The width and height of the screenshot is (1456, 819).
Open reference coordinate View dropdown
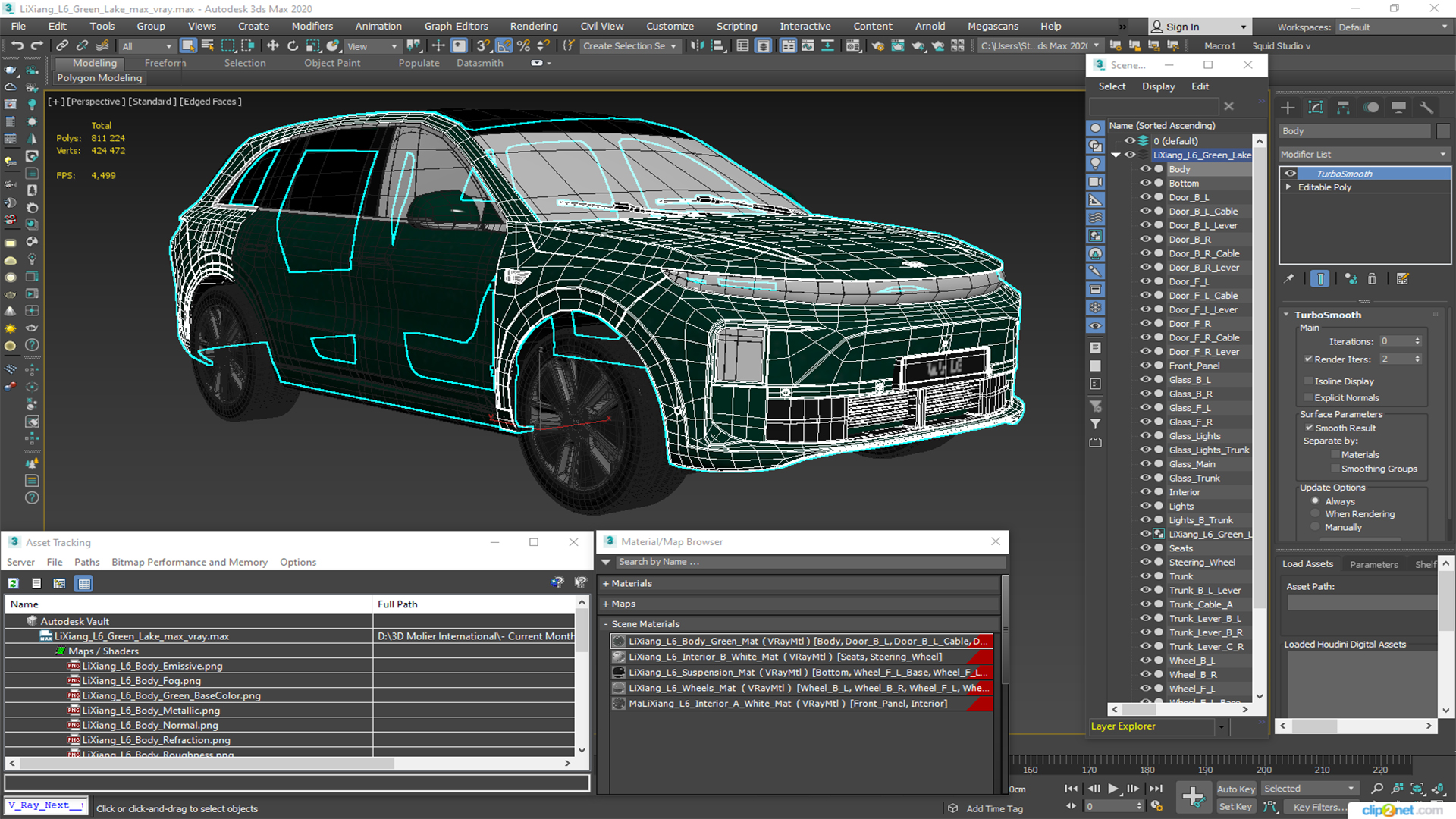(372, 46)
